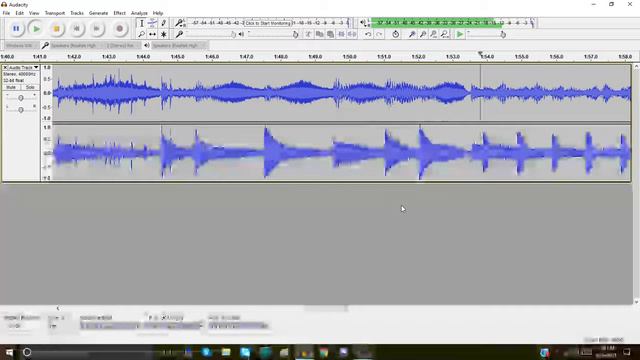Viewport: 640px width, 360px height.
Task: Select the Envelope tool
Action: click(152, 23)
